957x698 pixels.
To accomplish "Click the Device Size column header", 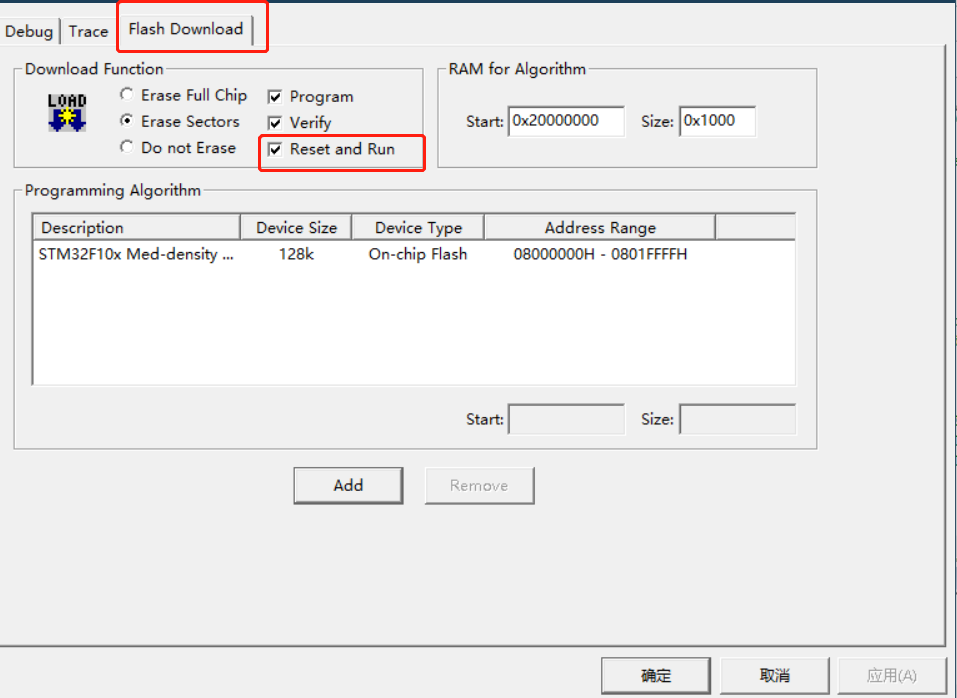I will tap(296, 228).
